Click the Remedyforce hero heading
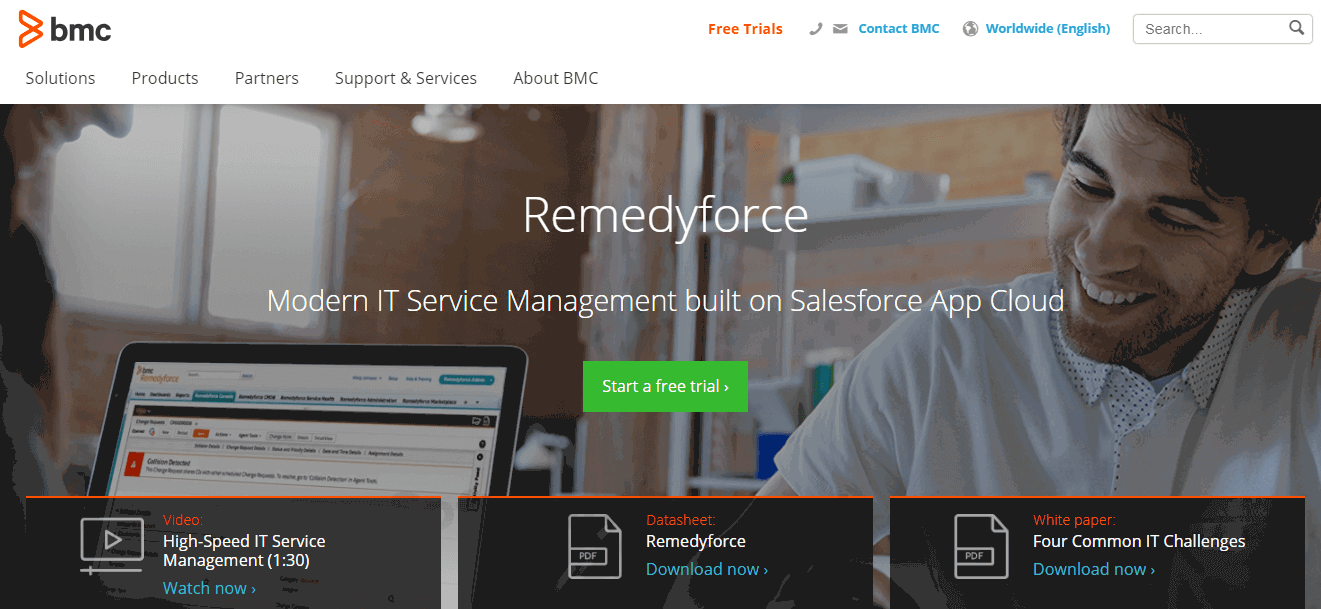 [x=665, y=214]
